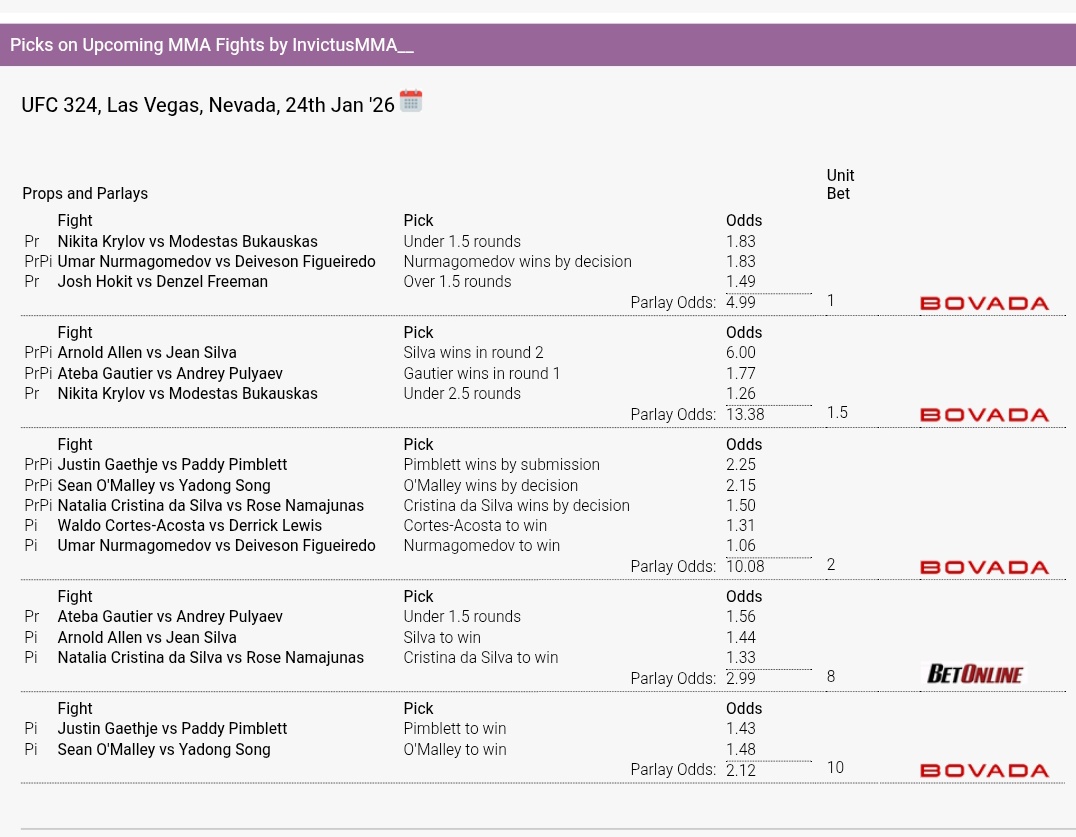Open Ateba Gautier vs Andrey Pulyaev round 1 fight
The width and height of the screenshot is (1076, 837).
point(170,373)
